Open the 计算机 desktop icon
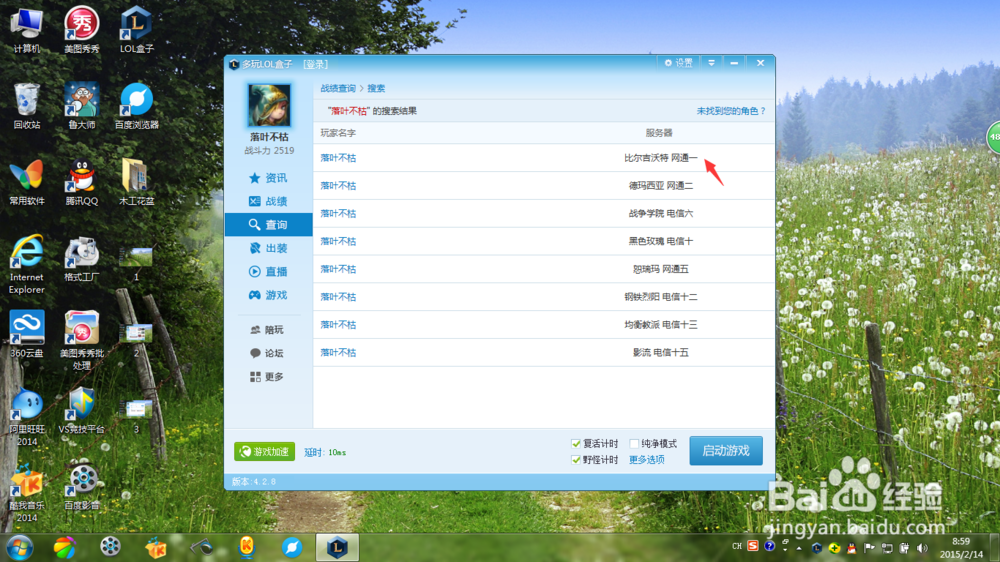The width and height of the screenshot is (1000, 562). coord(26,30)
